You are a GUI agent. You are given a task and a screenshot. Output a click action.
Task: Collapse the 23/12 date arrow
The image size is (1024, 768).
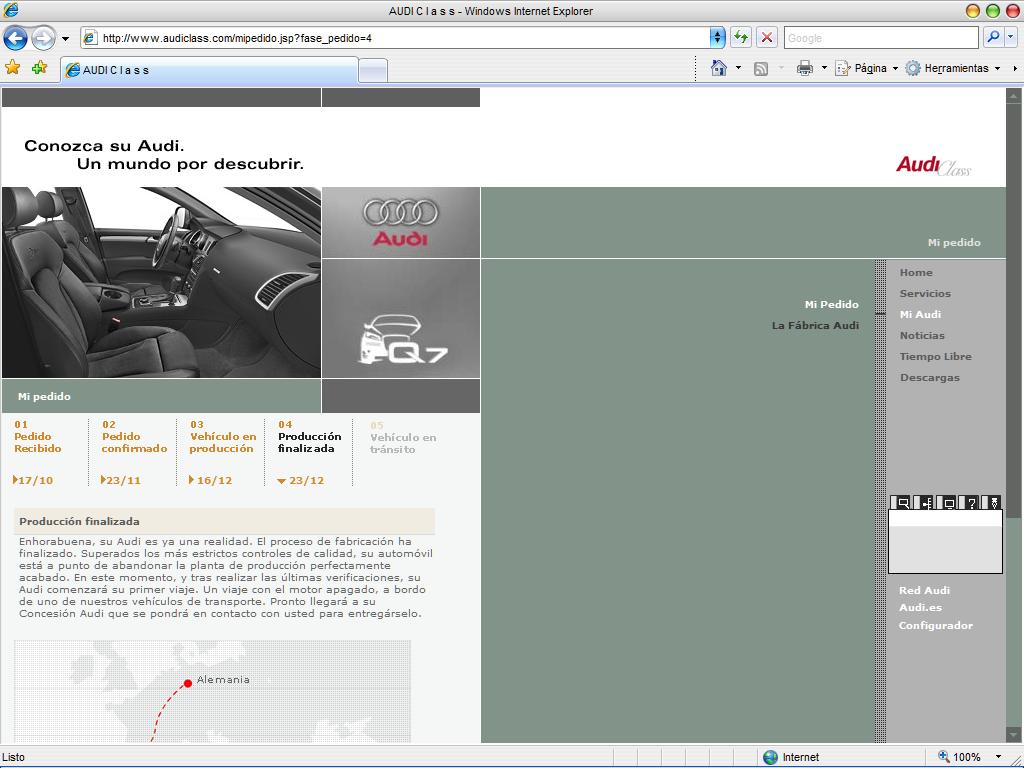click(x=281, y=481)
